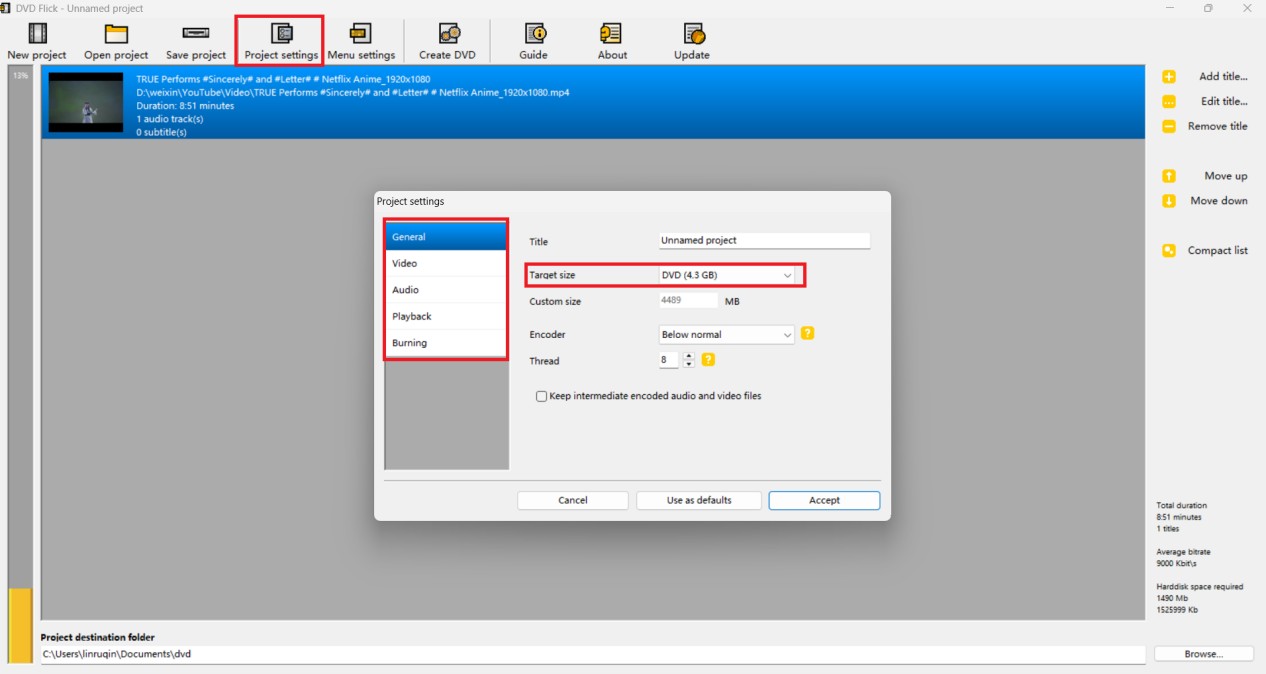
Task: Tick Keep intermediate encoded audio and video files
Action: [x=542, y=396]
